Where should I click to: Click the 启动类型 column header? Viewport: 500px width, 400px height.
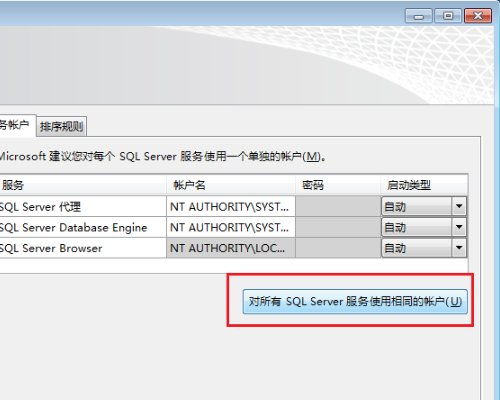(x=424, y=185)
